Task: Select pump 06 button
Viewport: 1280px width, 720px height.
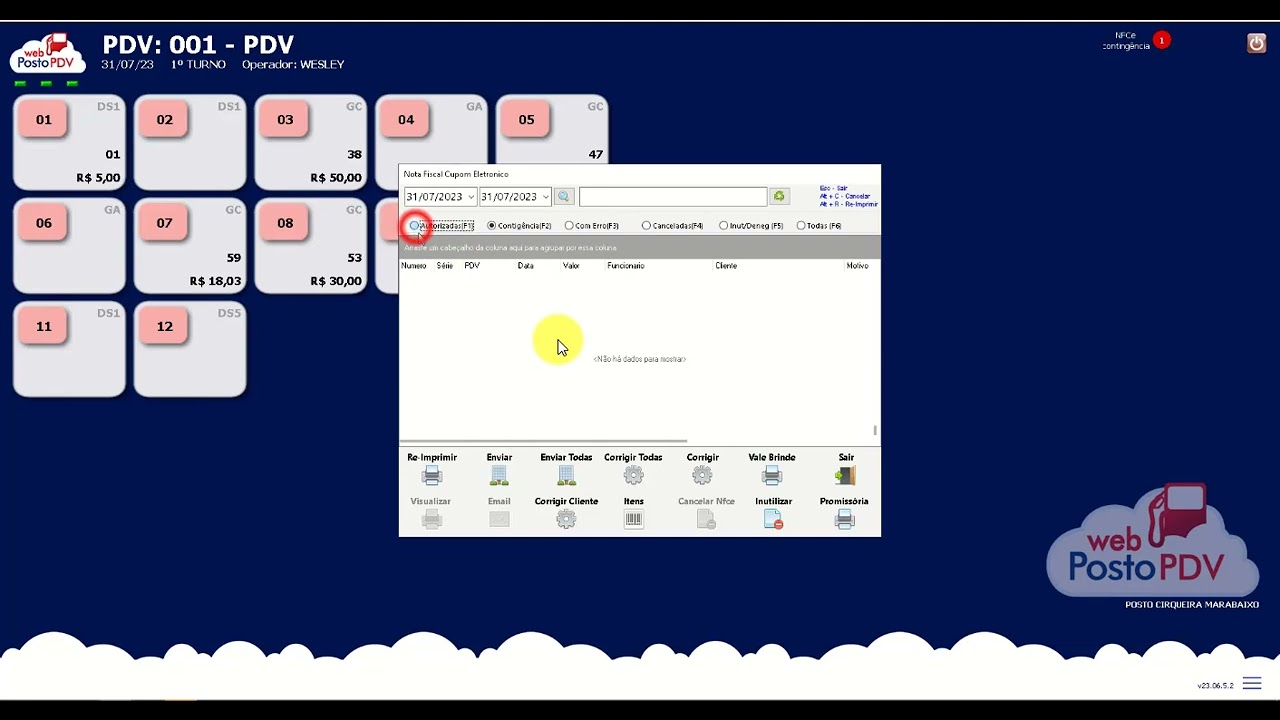Action: coord(44,223)
